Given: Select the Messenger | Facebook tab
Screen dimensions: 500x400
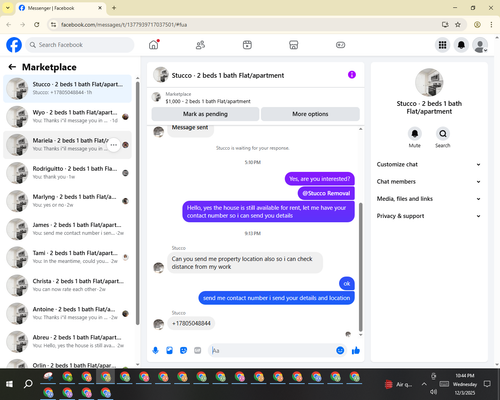Looking at the screenshot, I should 61,8.
